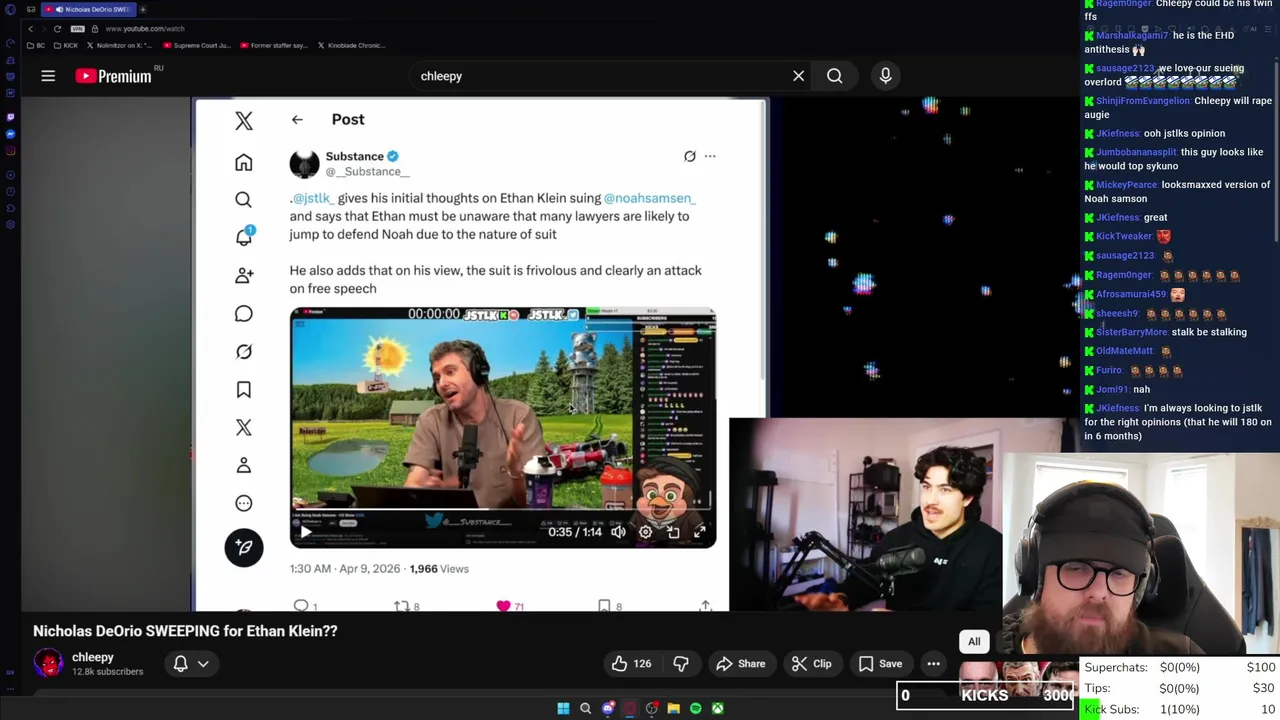Viewport: 1280px width, 720px height.
Task: Open the chleepy channel name link
Action: coord(93,657)
